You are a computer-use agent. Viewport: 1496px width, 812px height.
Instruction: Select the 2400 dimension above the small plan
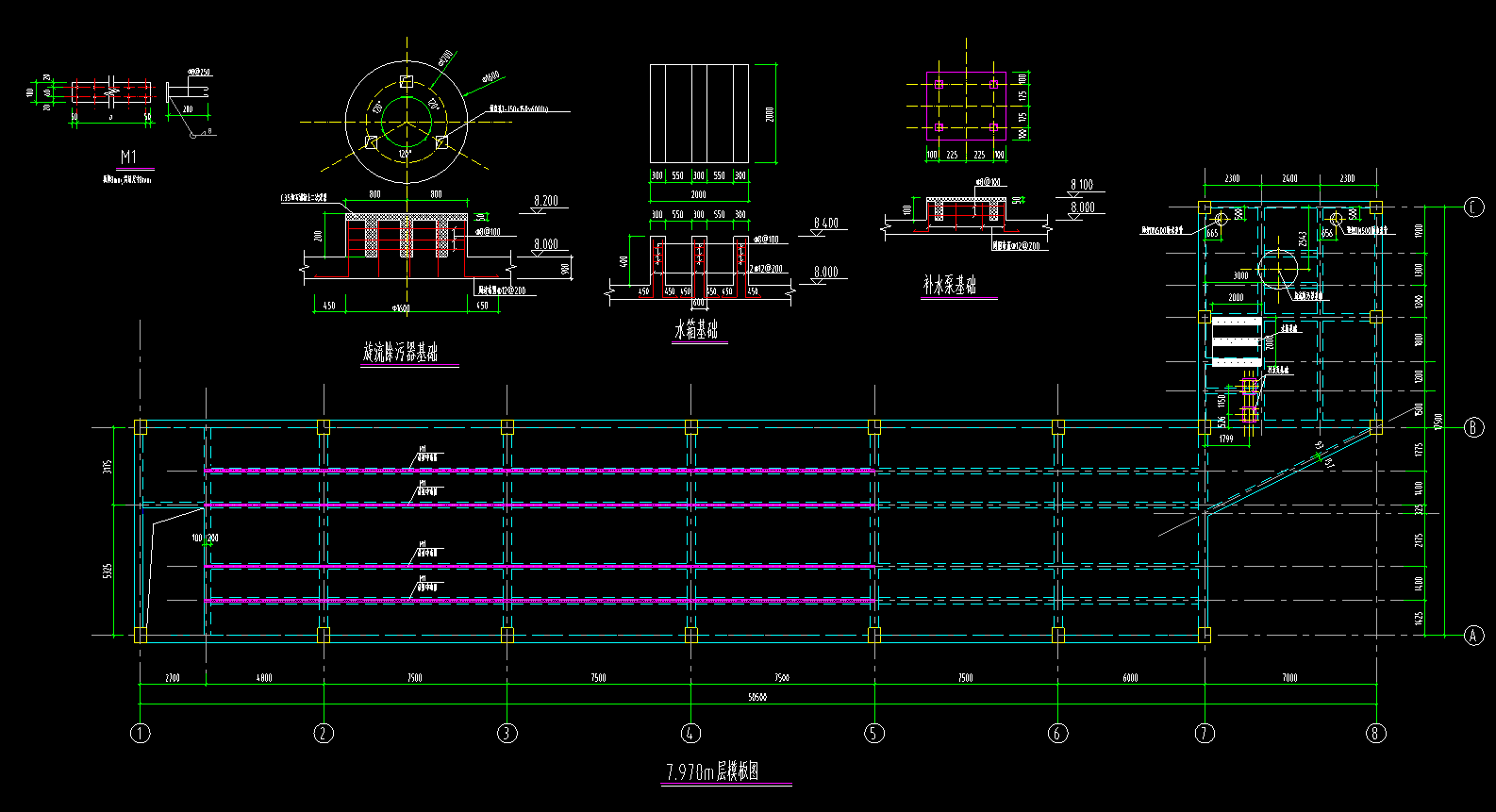click(1289, 178)
